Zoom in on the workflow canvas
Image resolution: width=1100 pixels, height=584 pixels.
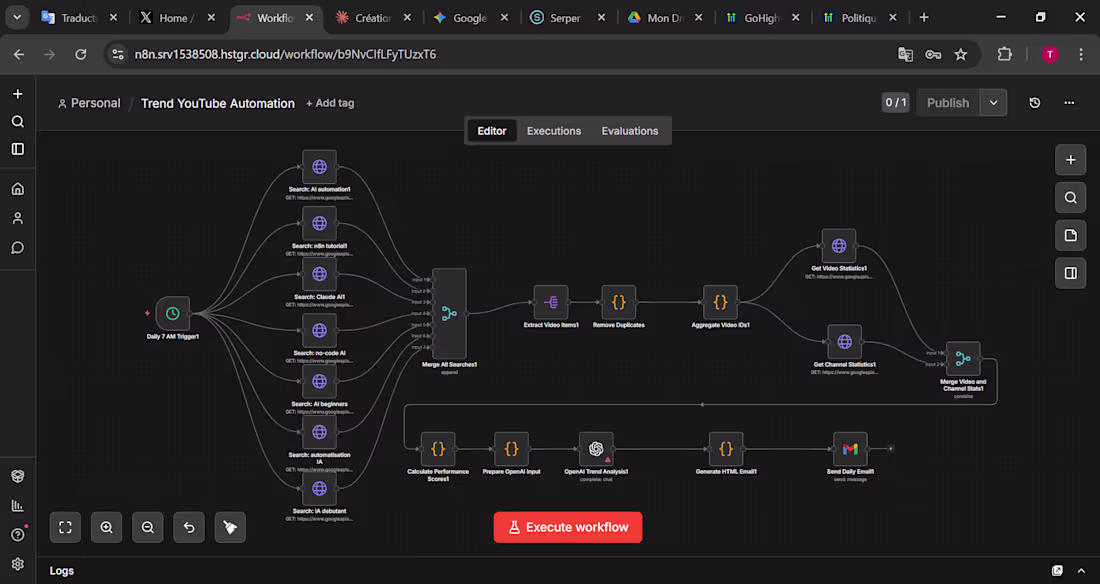[x=107, y=527]
